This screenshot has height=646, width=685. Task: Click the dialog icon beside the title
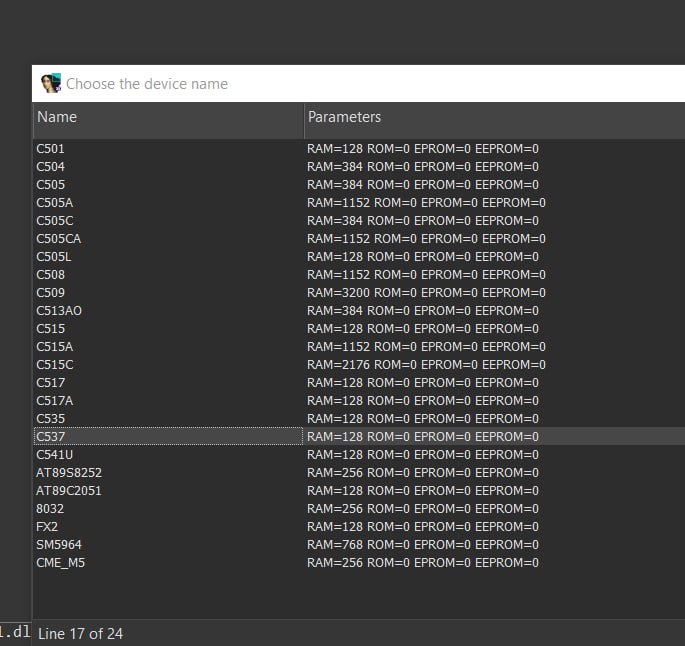[x=50, y=84]
